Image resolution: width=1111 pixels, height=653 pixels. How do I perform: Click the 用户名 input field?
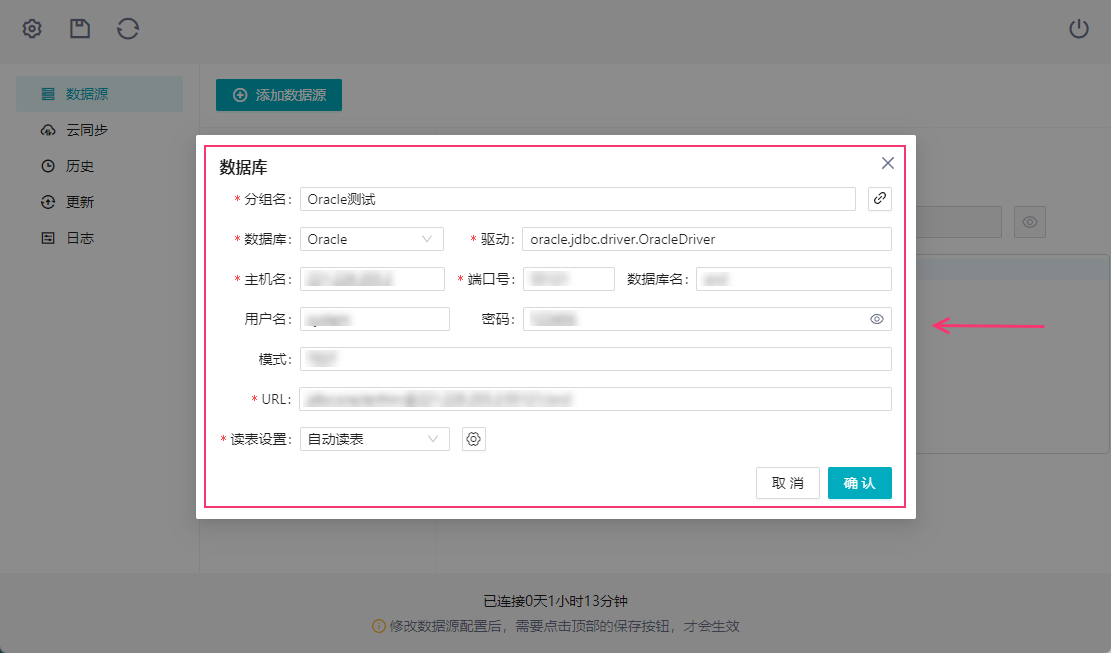click(x=374, y=319)
